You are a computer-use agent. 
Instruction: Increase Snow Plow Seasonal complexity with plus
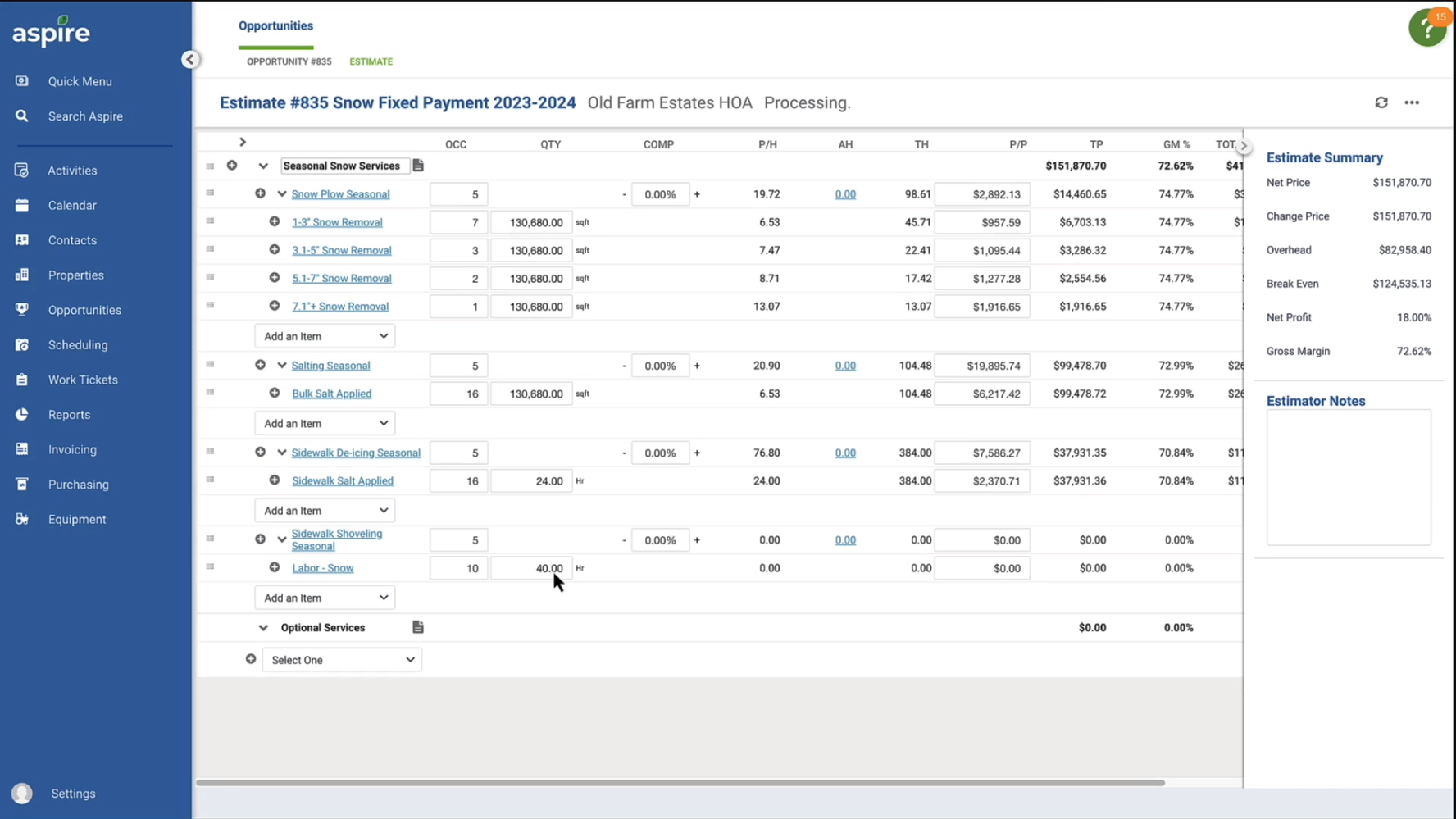point(697,194)
